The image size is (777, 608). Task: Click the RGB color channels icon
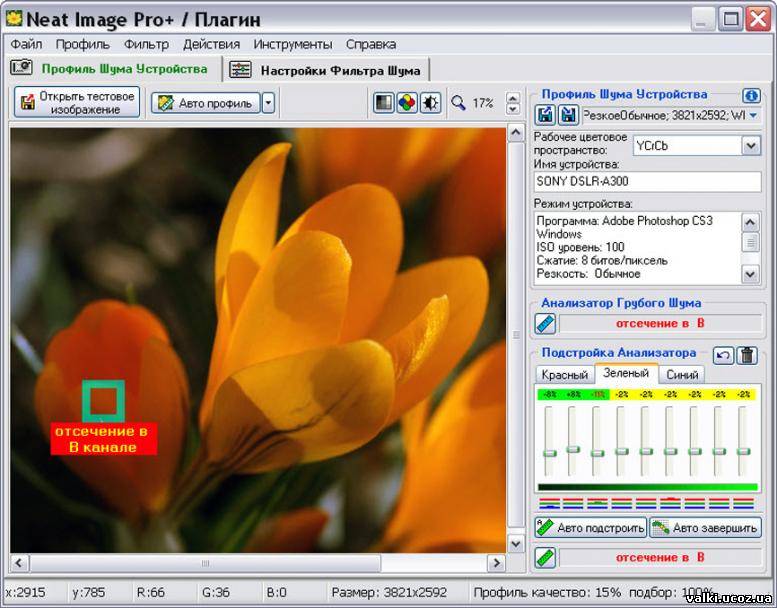pyautogui.click(x=407, y=103)
